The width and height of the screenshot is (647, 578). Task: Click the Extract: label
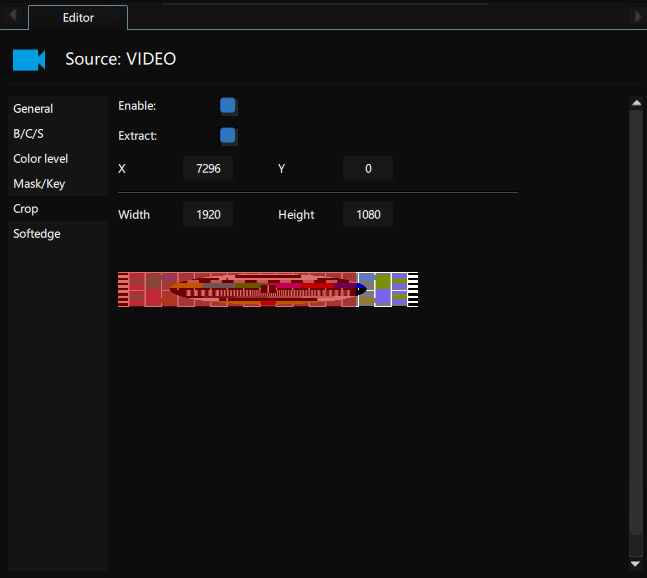137,136
